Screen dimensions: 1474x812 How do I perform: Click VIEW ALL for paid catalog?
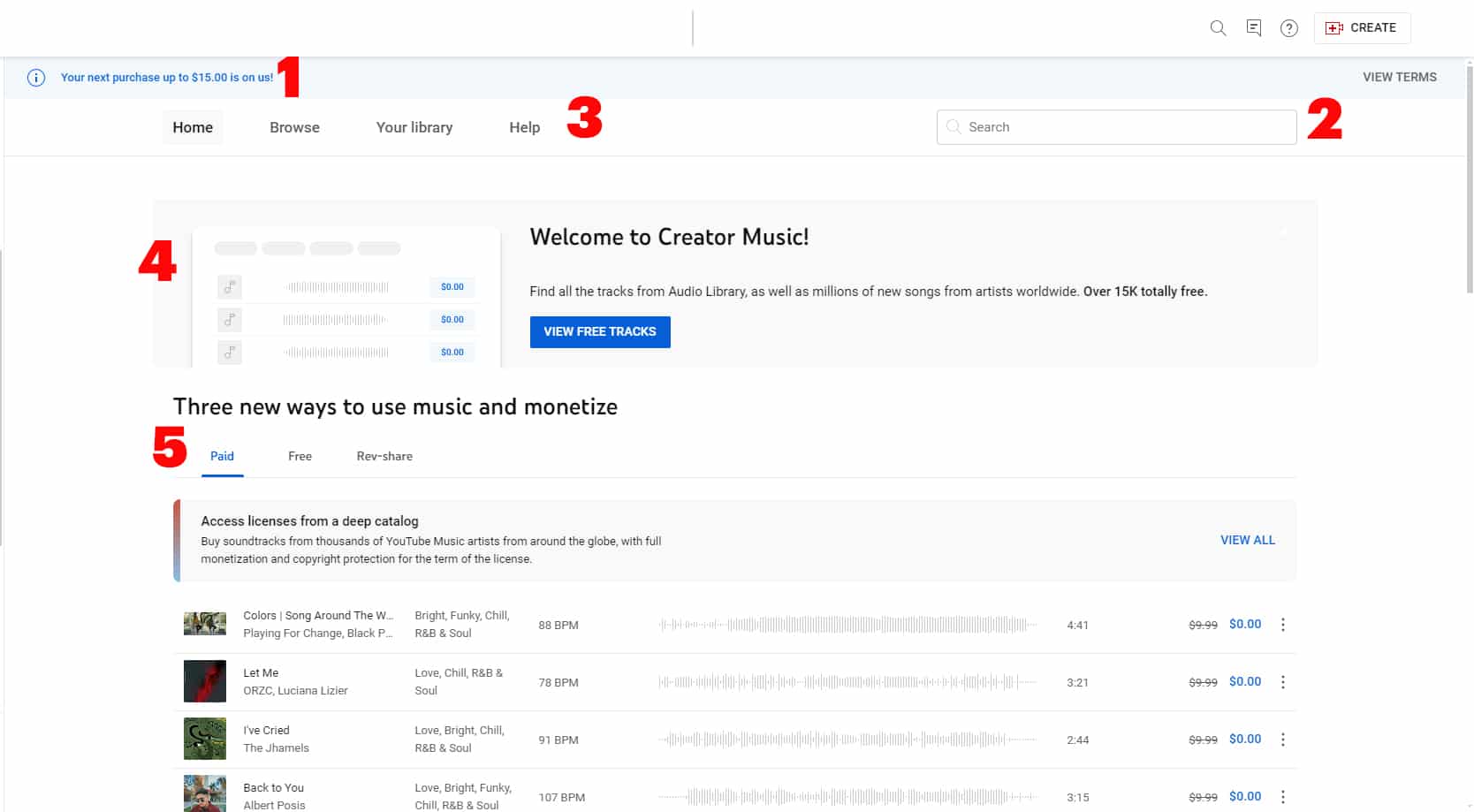coord(1247,540)
